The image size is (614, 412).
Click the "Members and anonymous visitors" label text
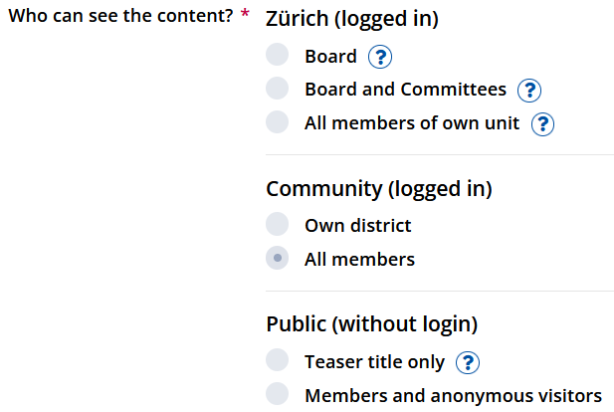(x=459, y=395)
